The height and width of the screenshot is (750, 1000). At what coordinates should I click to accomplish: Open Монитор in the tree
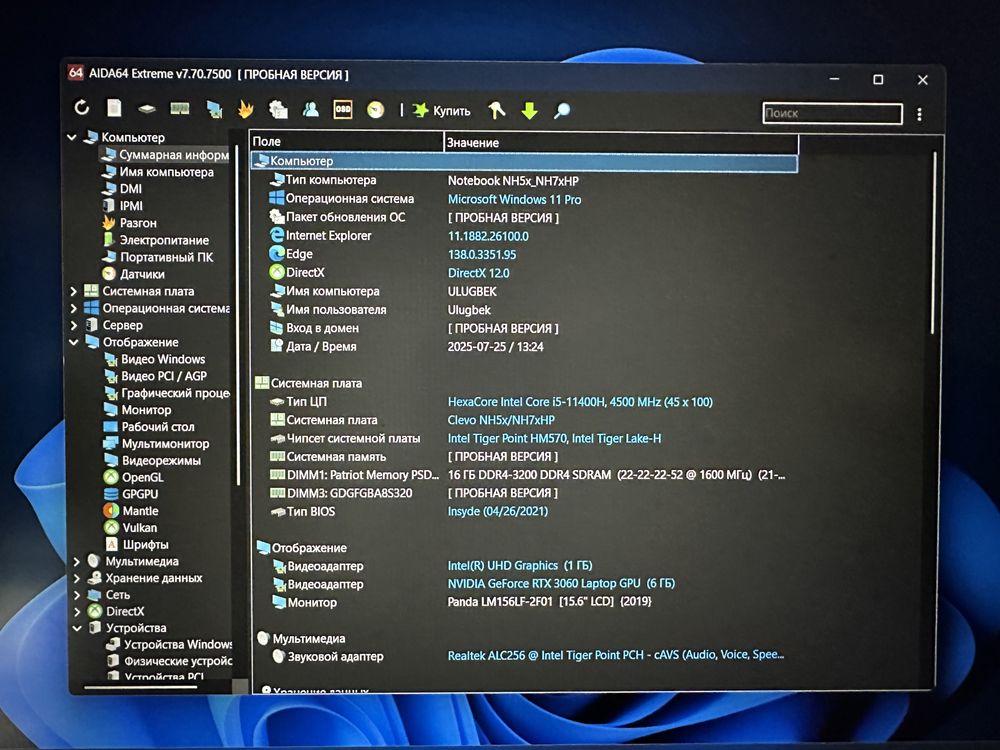(x=137, y=409)
